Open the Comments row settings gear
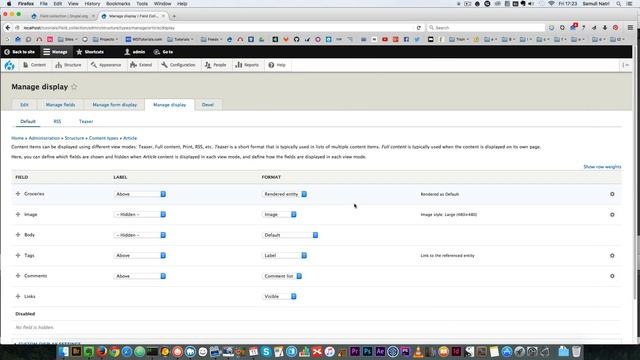Screen dimensions: 640x360 pyautogui.click(x=612, y=276)
